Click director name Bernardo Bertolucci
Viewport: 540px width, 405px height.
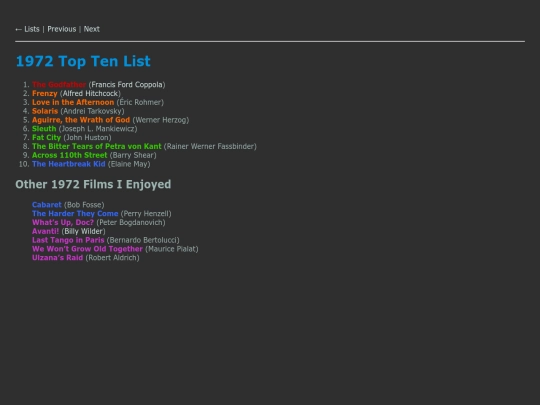pos(143,240)
